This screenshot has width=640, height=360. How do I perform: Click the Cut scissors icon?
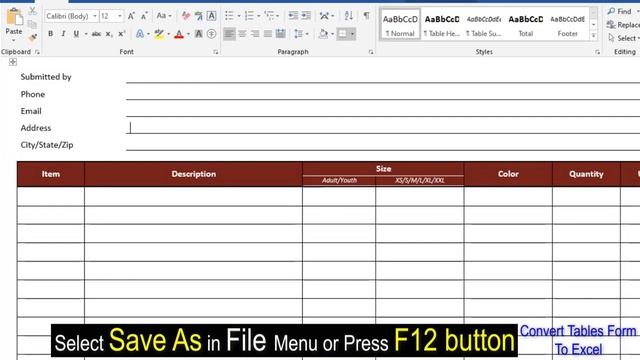33,11
